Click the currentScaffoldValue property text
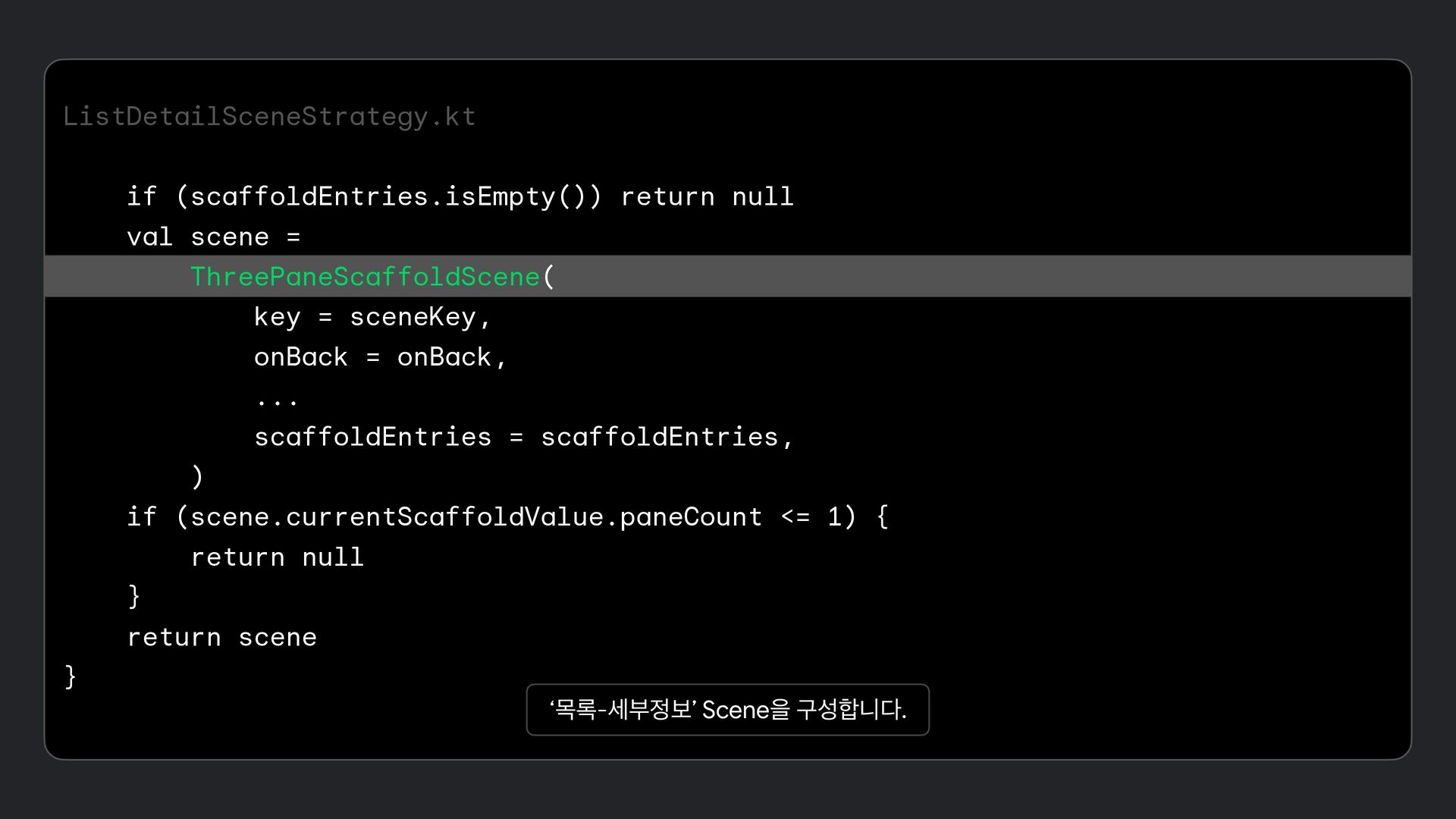 444,517
